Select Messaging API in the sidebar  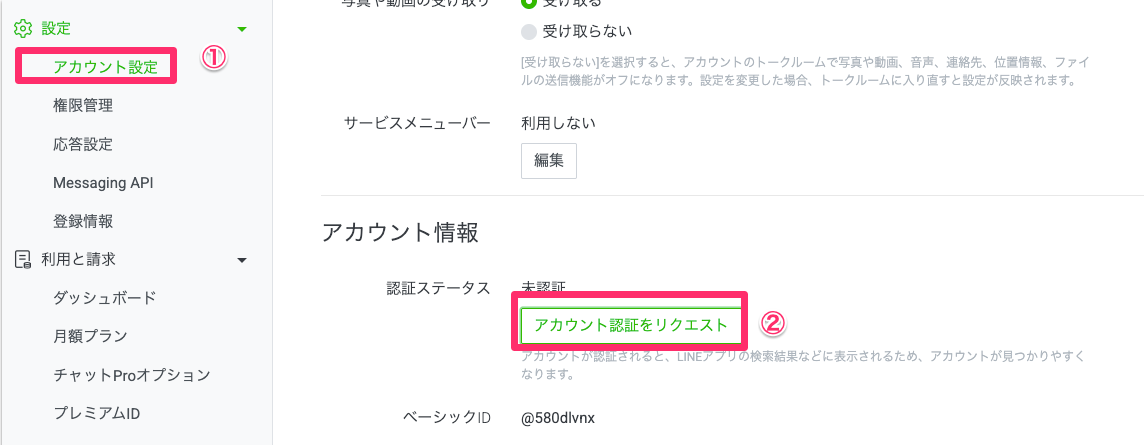coord(103,182)
